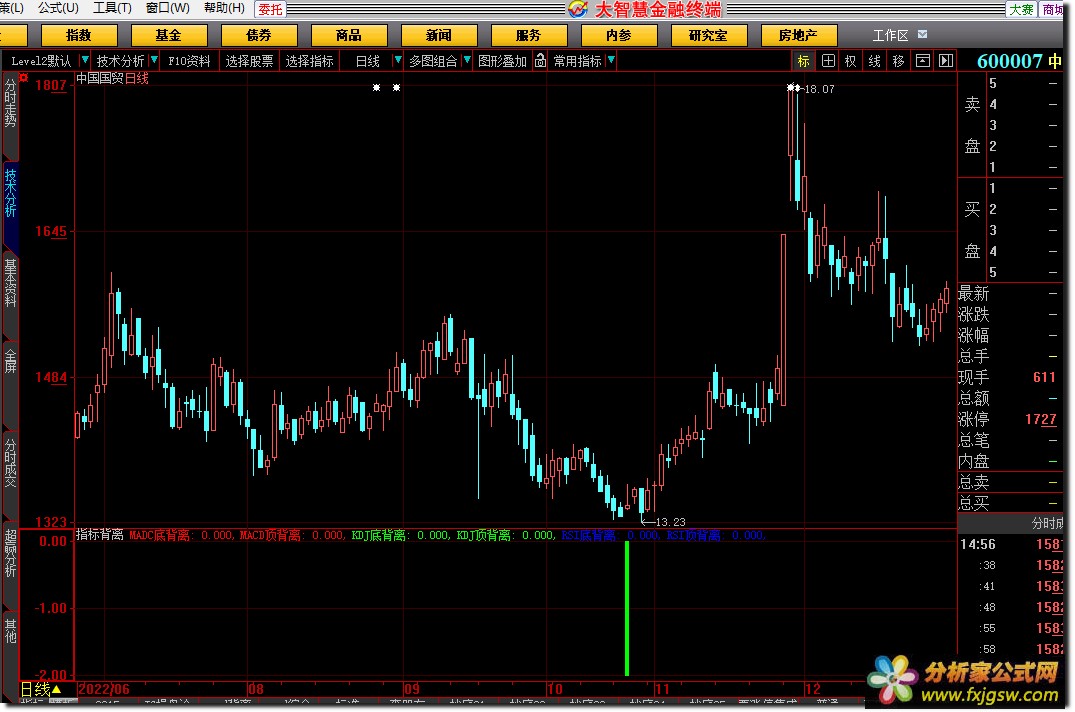Click the red gear icon at chart corner
The width and height of the screenshot is (1075, 712).
click(x=23, y=78)
